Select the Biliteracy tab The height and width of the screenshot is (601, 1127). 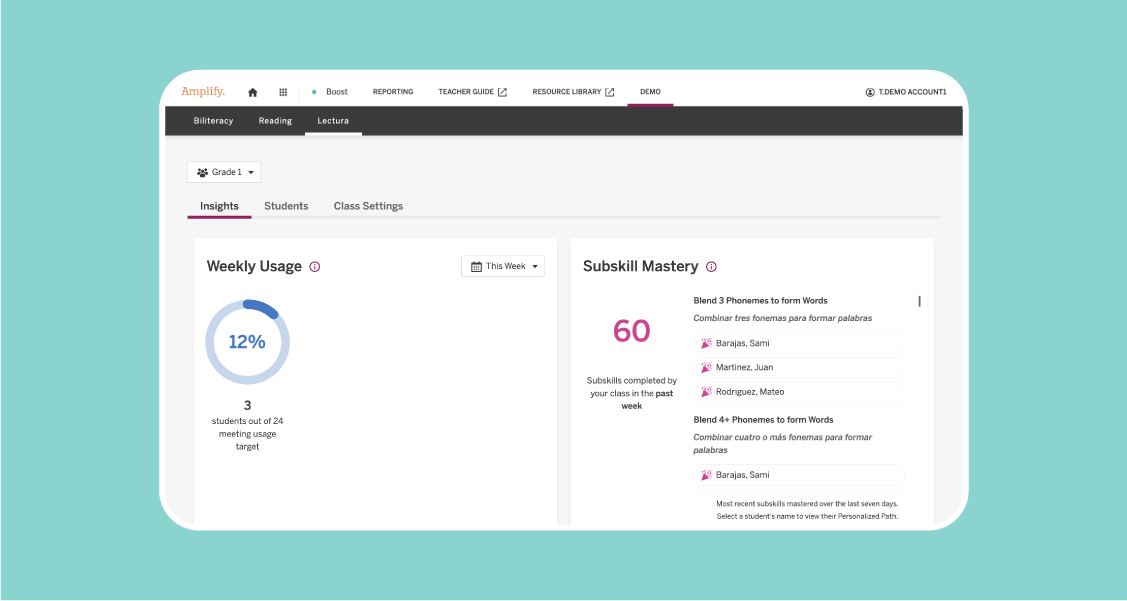(213, 121)
